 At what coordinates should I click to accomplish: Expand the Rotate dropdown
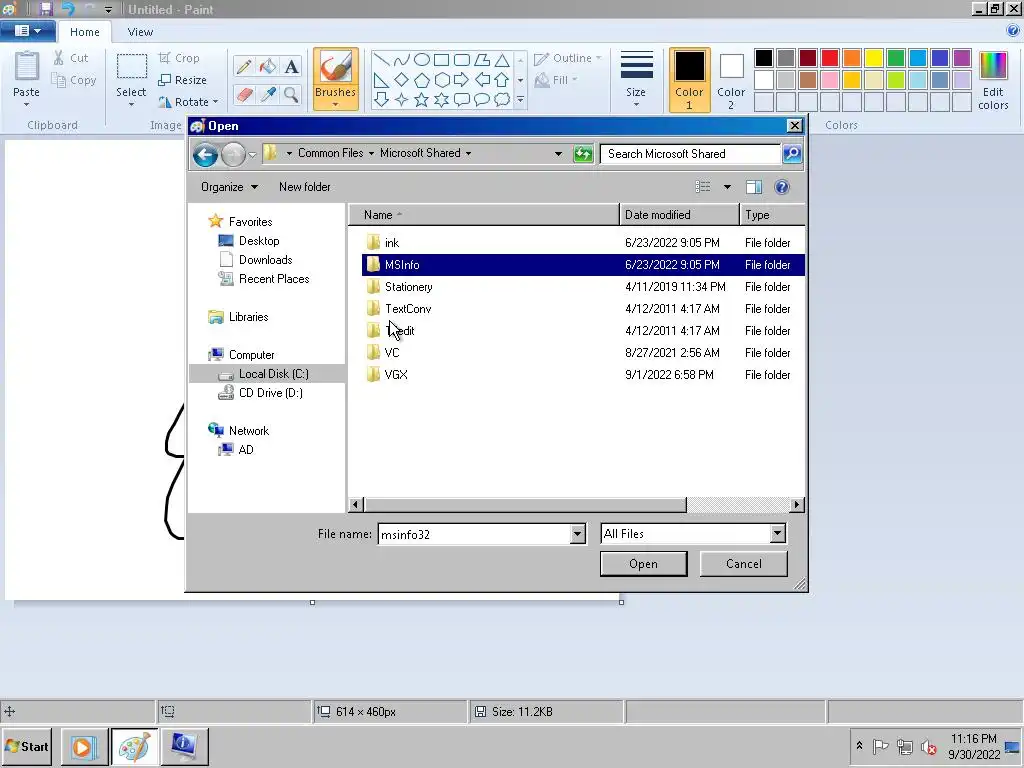coord(215,102)
